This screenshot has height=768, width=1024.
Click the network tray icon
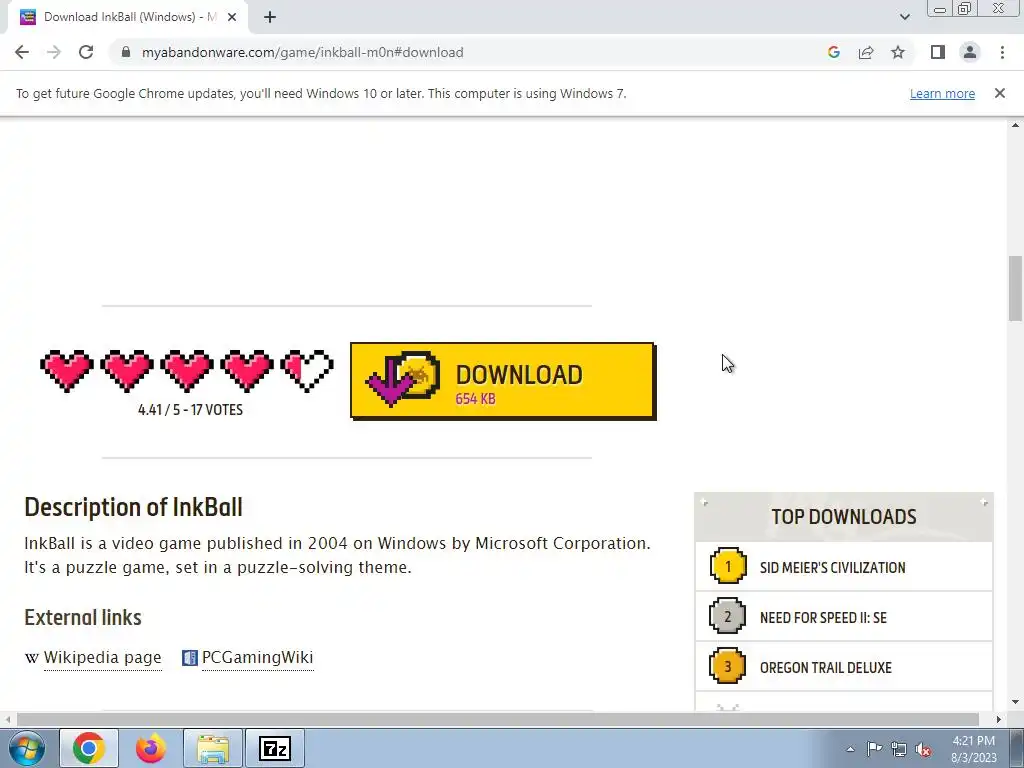(899, 749)
